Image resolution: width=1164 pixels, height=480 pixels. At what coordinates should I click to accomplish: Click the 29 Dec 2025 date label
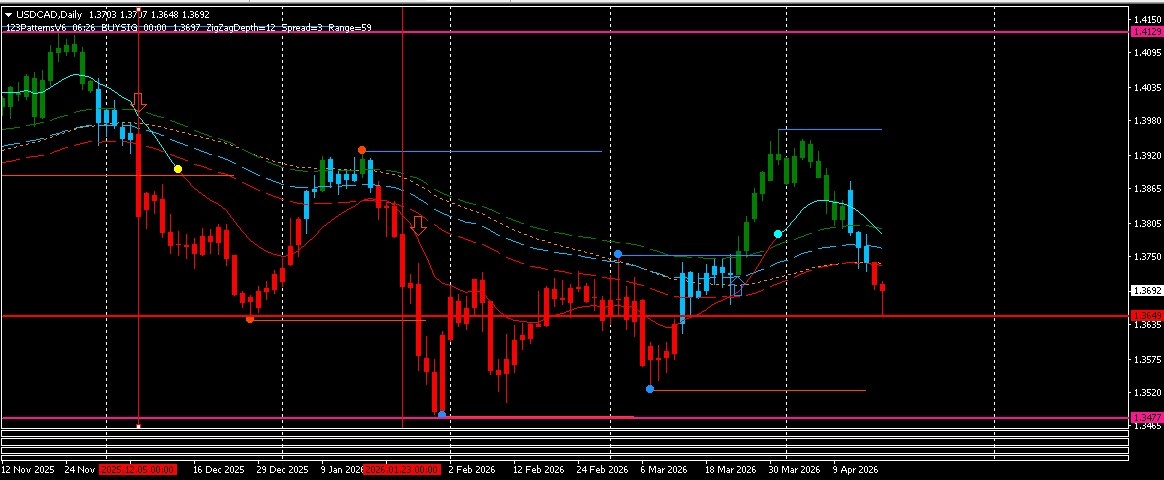(x=283, y=470)
